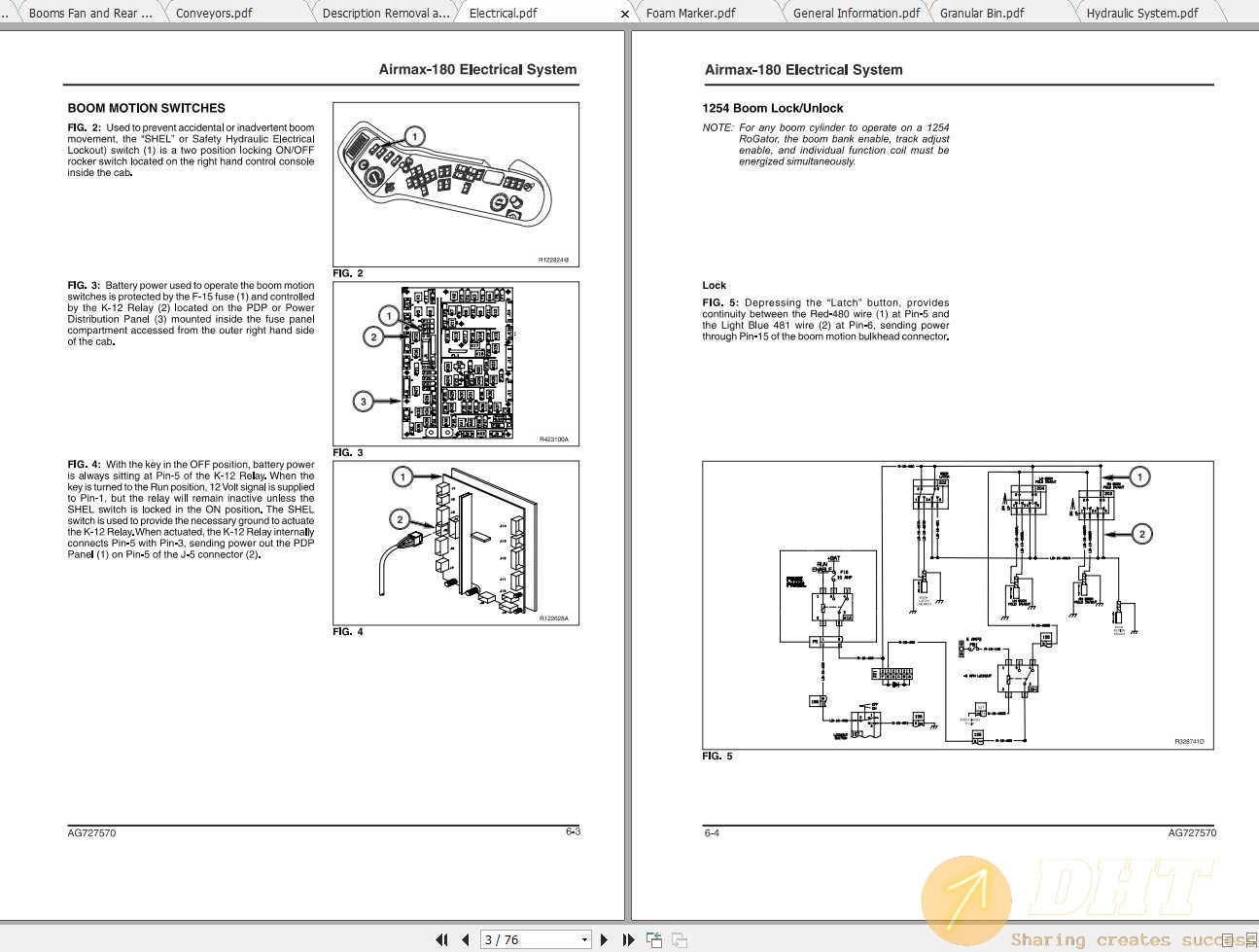The image size is (1259, 952).
Task: Switch to the Booms Fan and Rear tab
Action: tap(90, 14)
